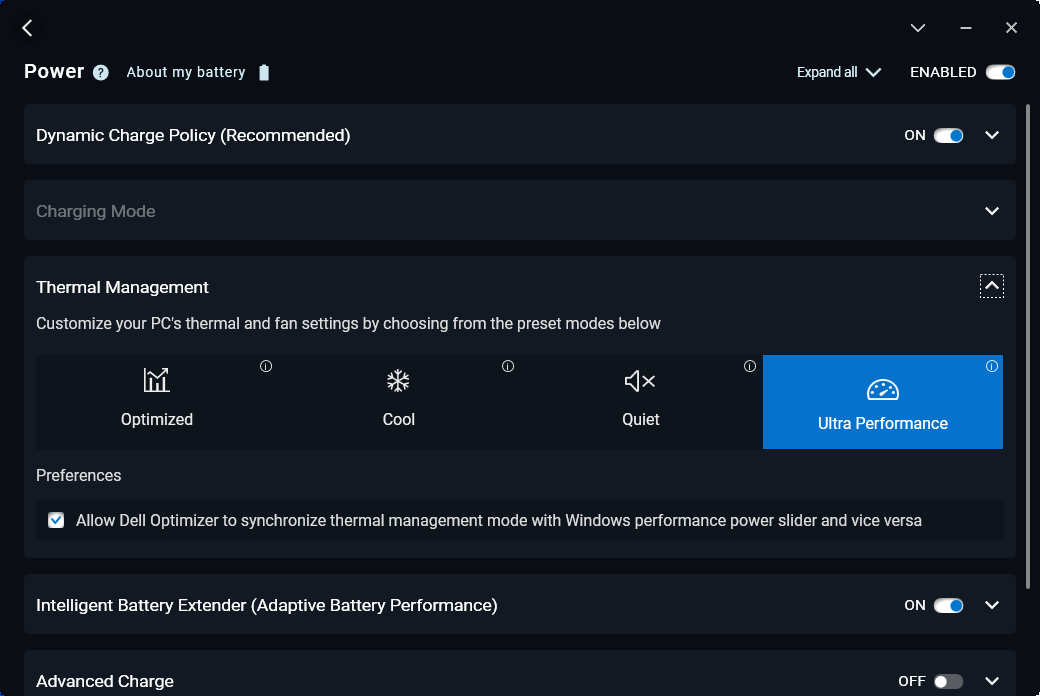Toggle the Dynamic Charge Policy switch off
This screenshot has width=1040, height=696.
[x=948, y=135]
